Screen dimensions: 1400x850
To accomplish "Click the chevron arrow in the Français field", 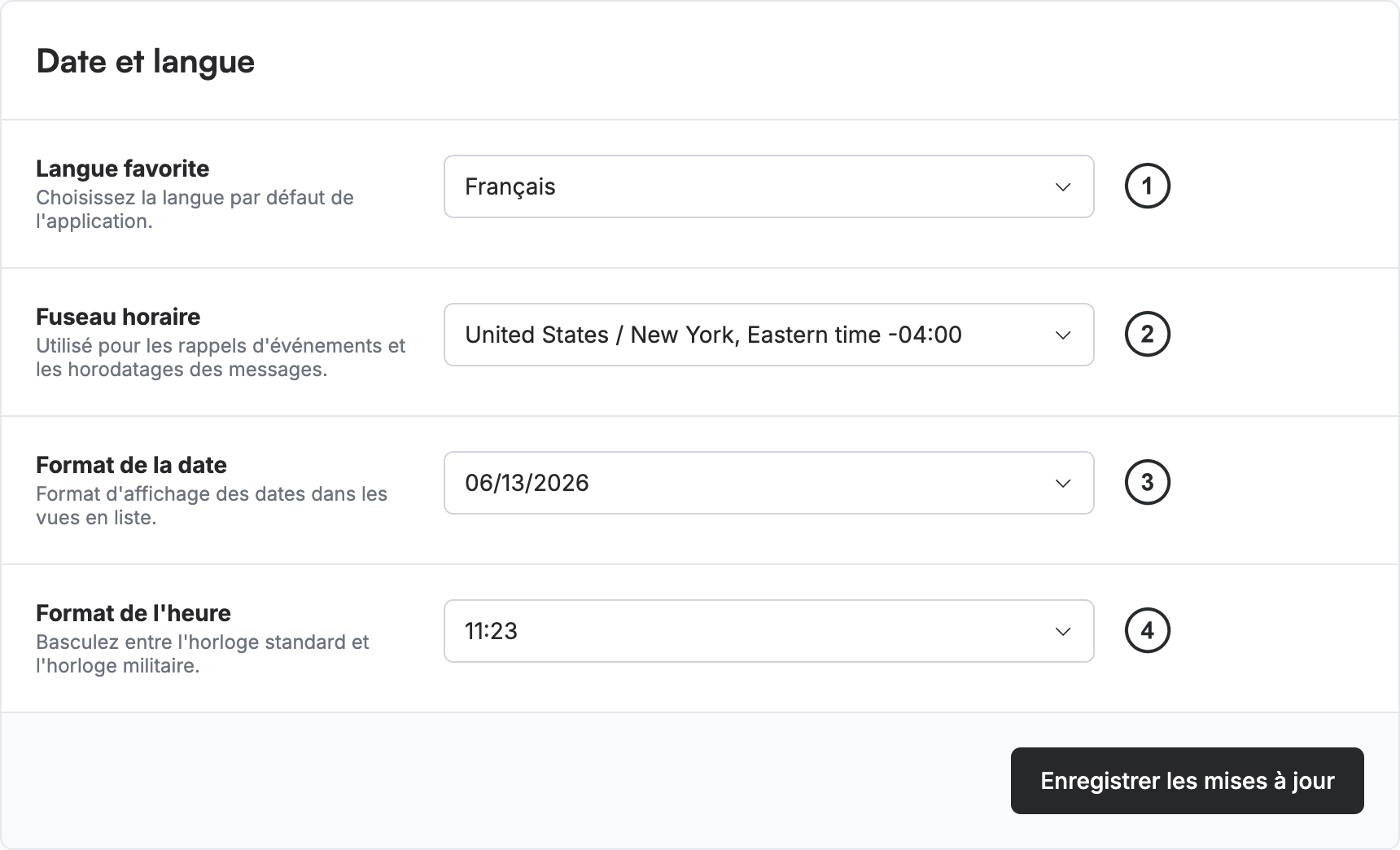I will (1062, 187).
